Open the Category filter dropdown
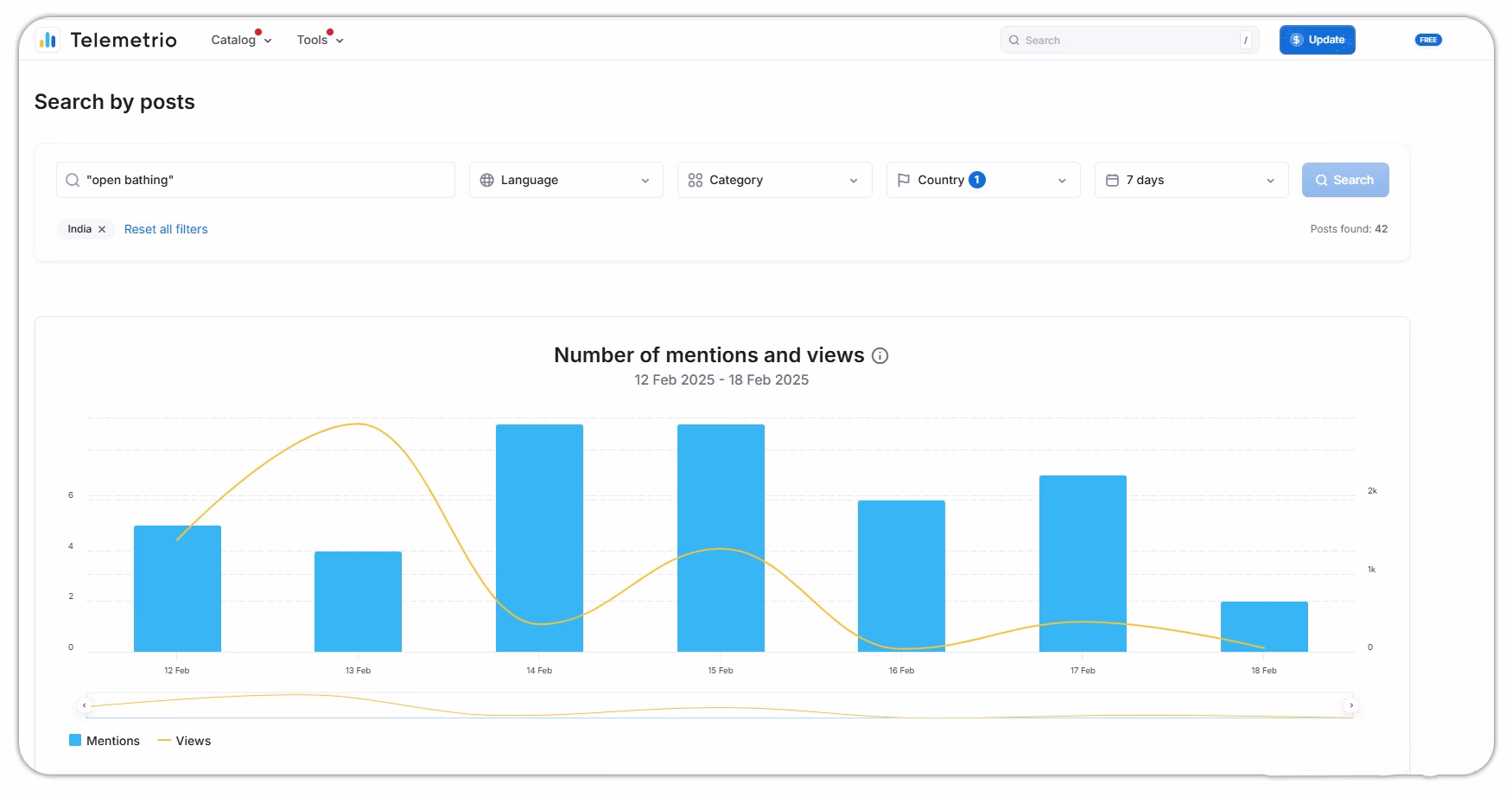Viewport: 1512px width, 797px height. tap(774, 180)
